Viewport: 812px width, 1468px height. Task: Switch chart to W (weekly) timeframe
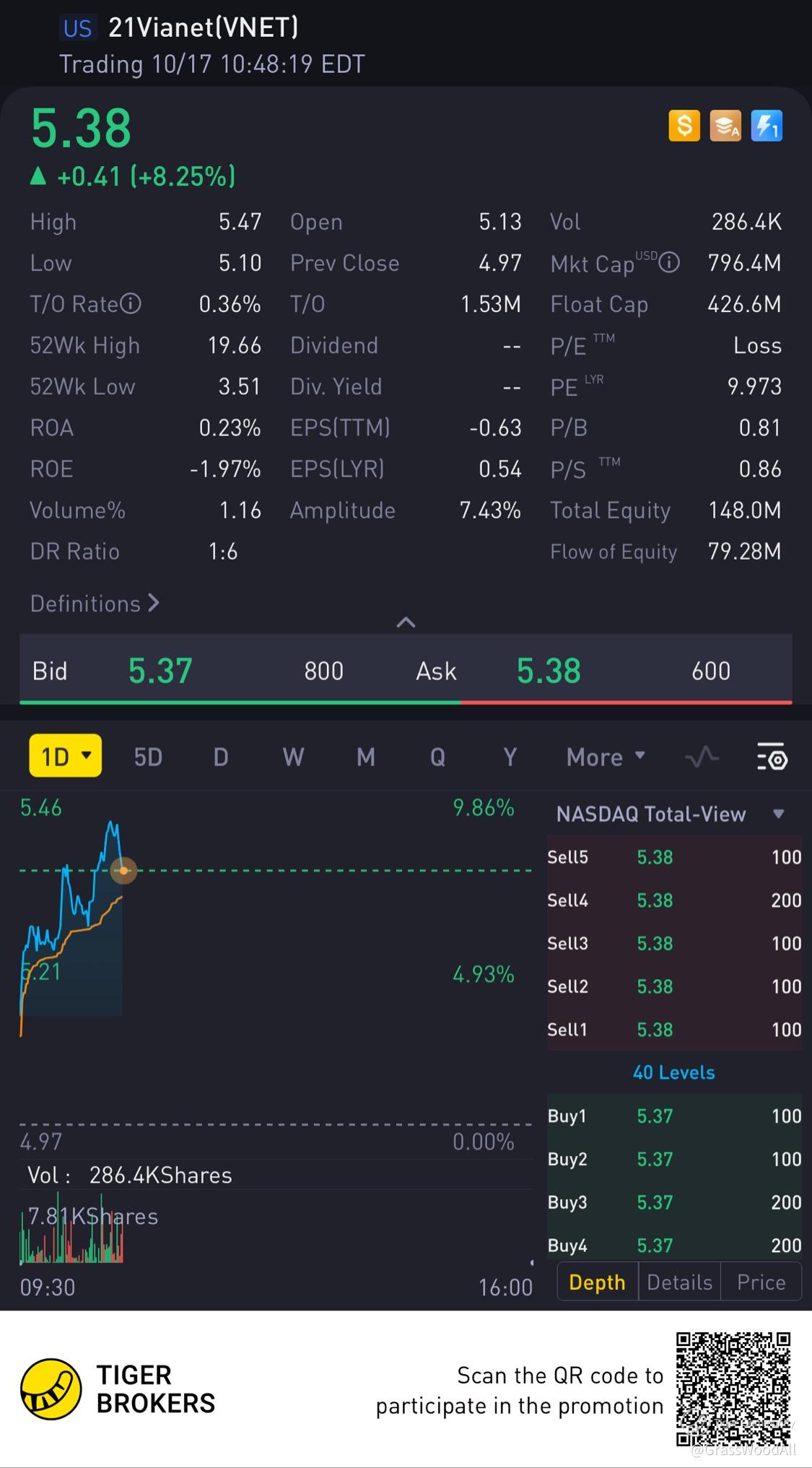(x=293, y=757)
